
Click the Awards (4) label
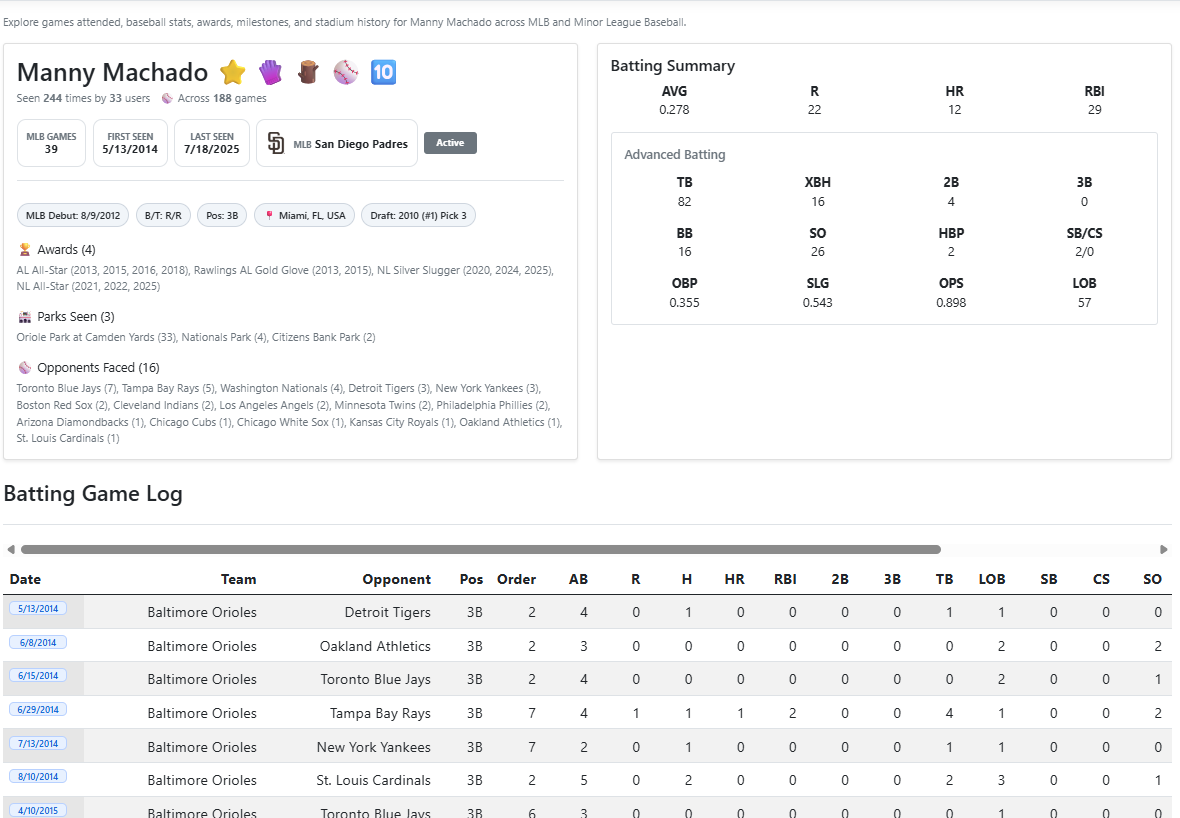click(66, 250)
